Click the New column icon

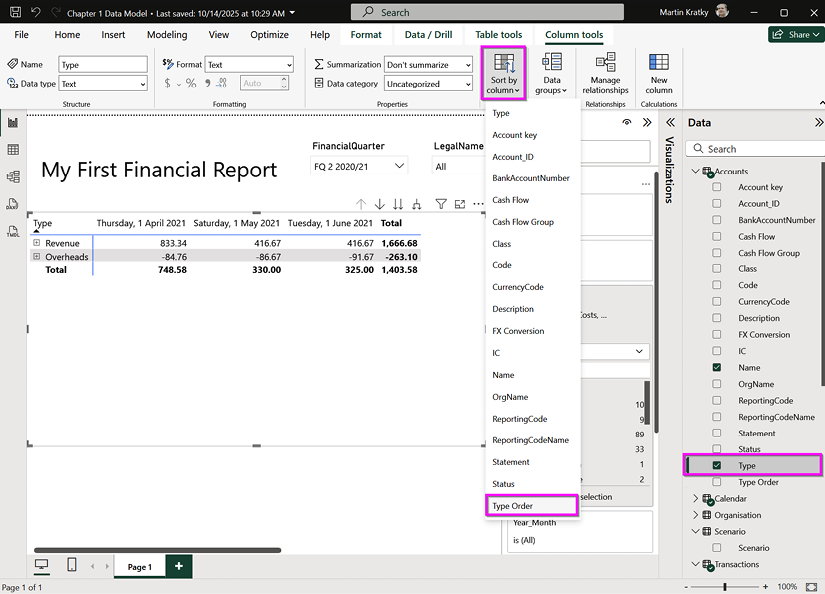pyautogui.click(x=659, y=72)
